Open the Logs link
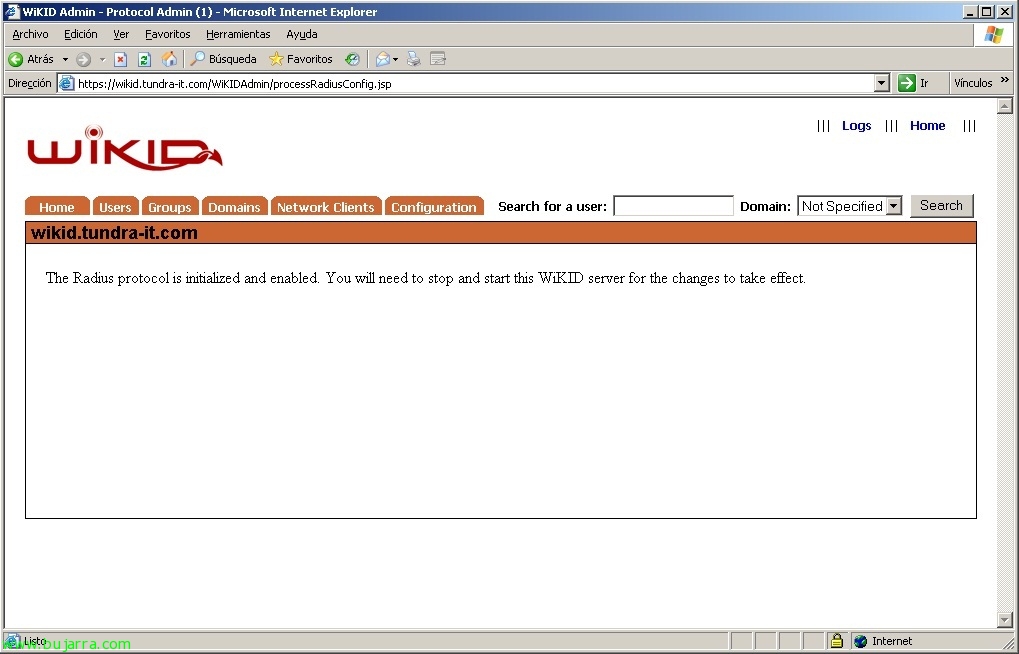Screen dimensions: 1019x654 857,125
